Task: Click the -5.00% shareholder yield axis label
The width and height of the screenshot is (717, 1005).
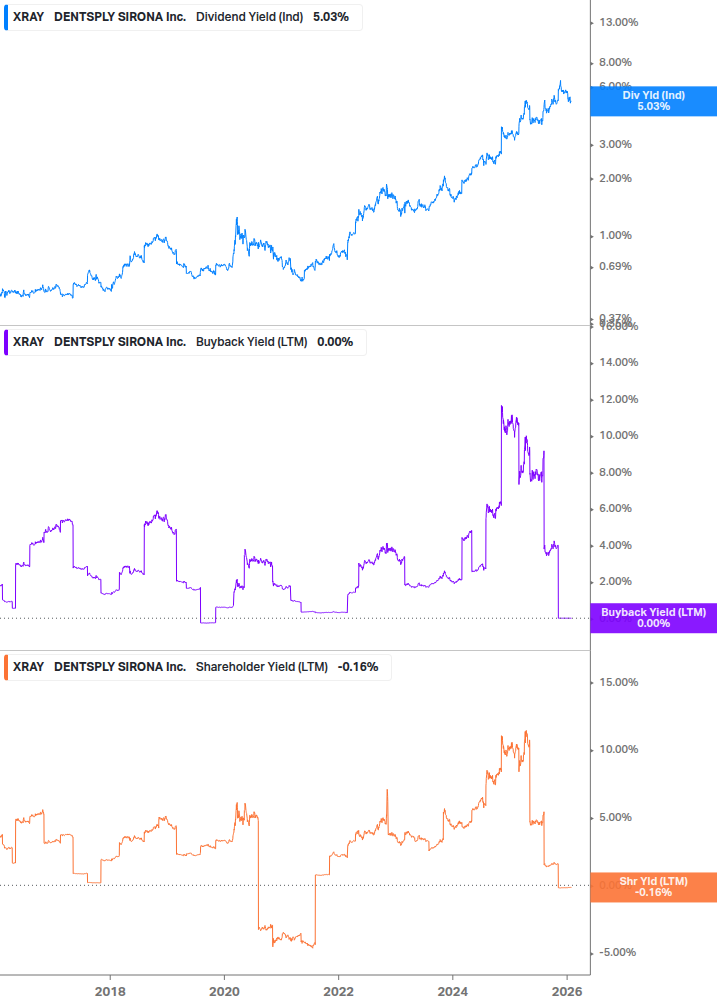Action: click(617, 952)
